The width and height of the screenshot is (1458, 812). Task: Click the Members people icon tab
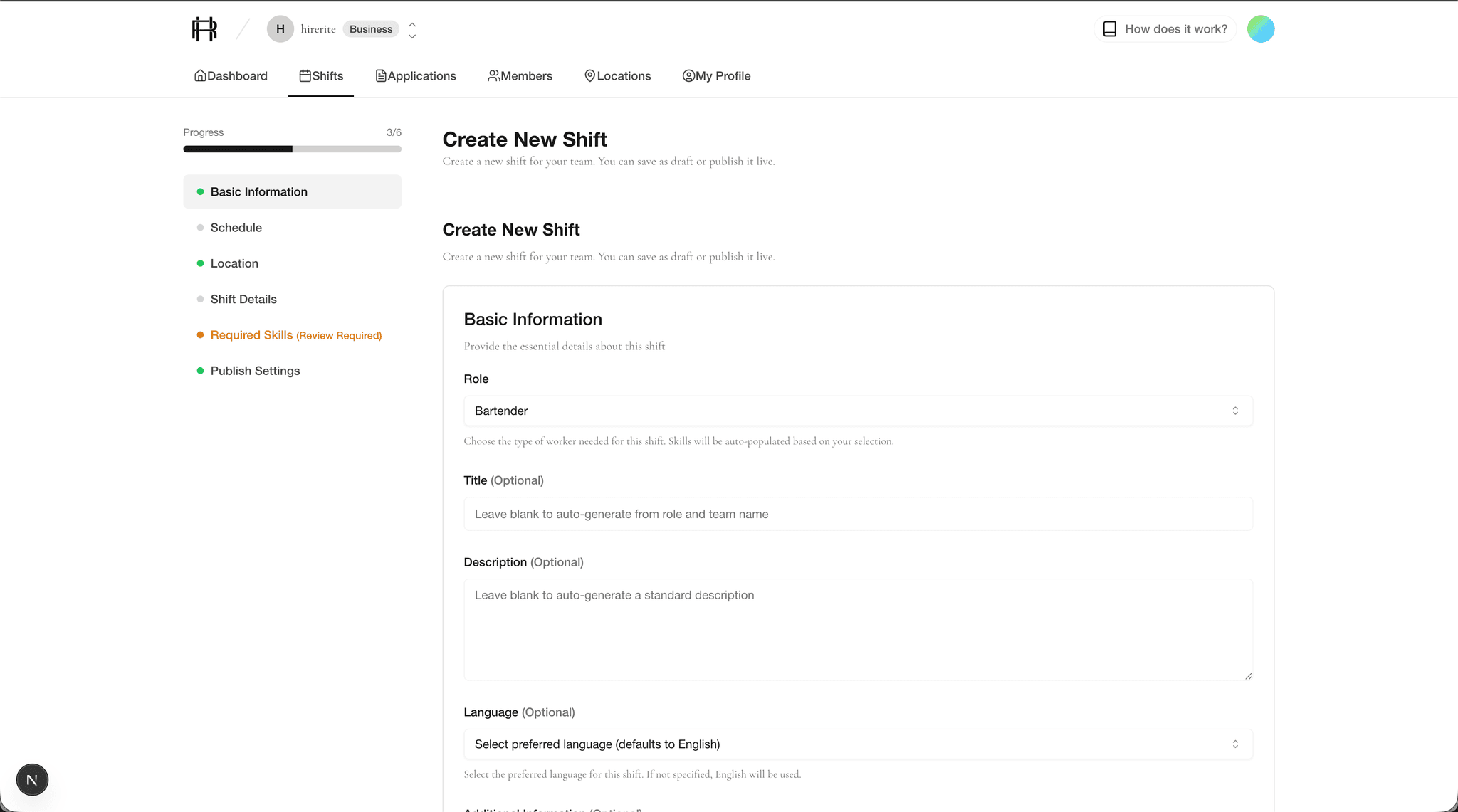point(493,76)
